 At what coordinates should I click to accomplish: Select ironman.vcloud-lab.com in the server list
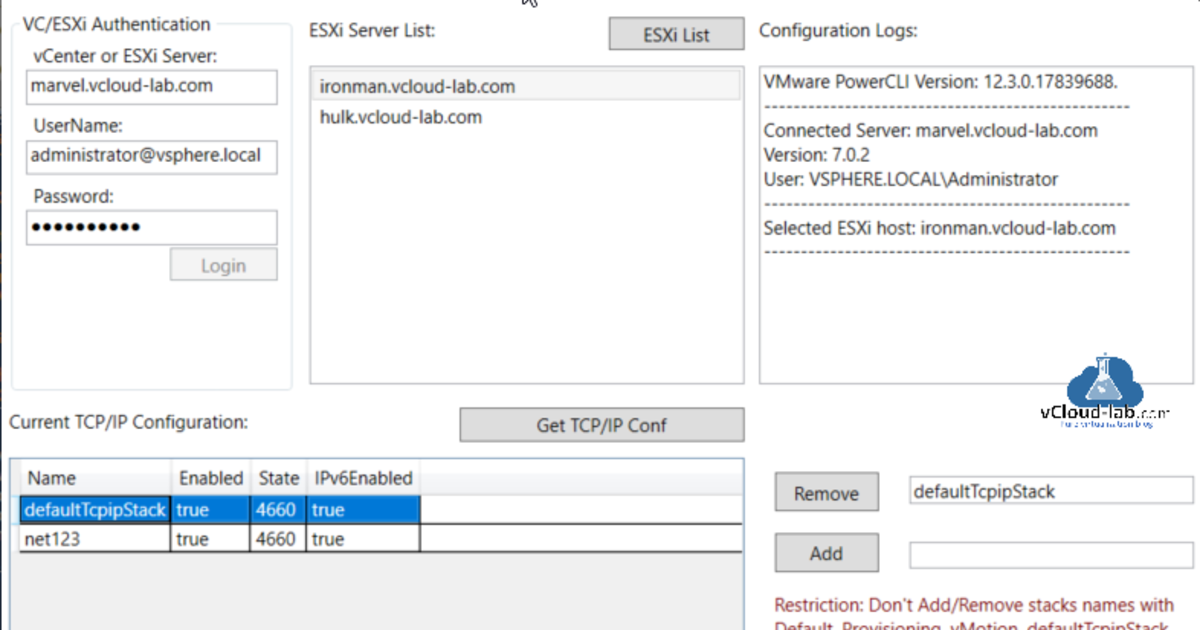[417, 87]
